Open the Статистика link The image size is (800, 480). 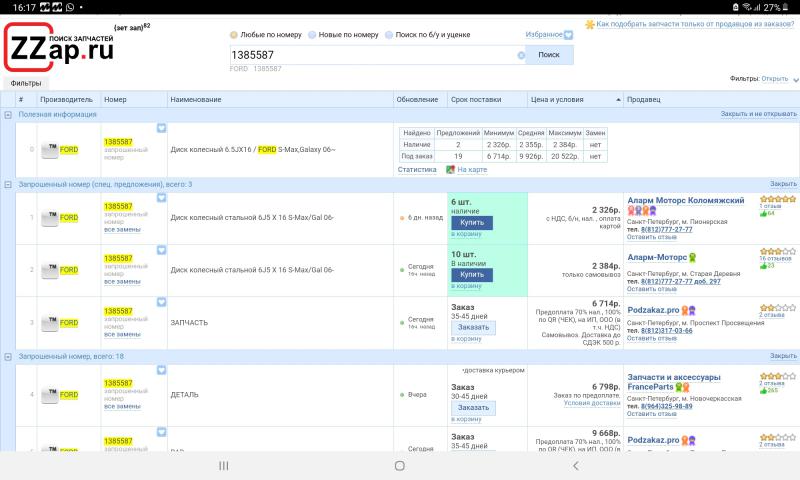417,169
